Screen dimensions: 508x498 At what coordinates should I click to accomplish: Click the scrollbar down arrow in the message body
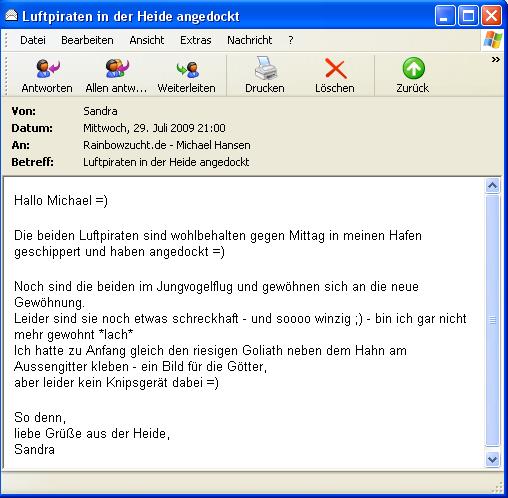(x=493, y=460)
